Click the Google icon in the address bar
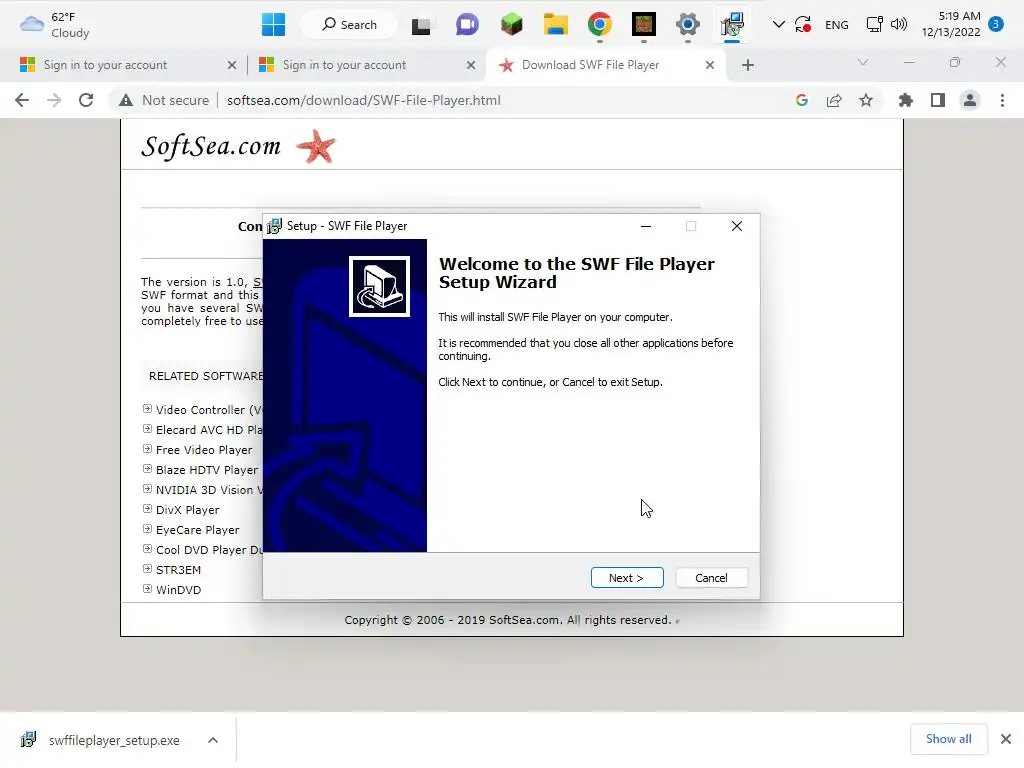 pos(802,101)
